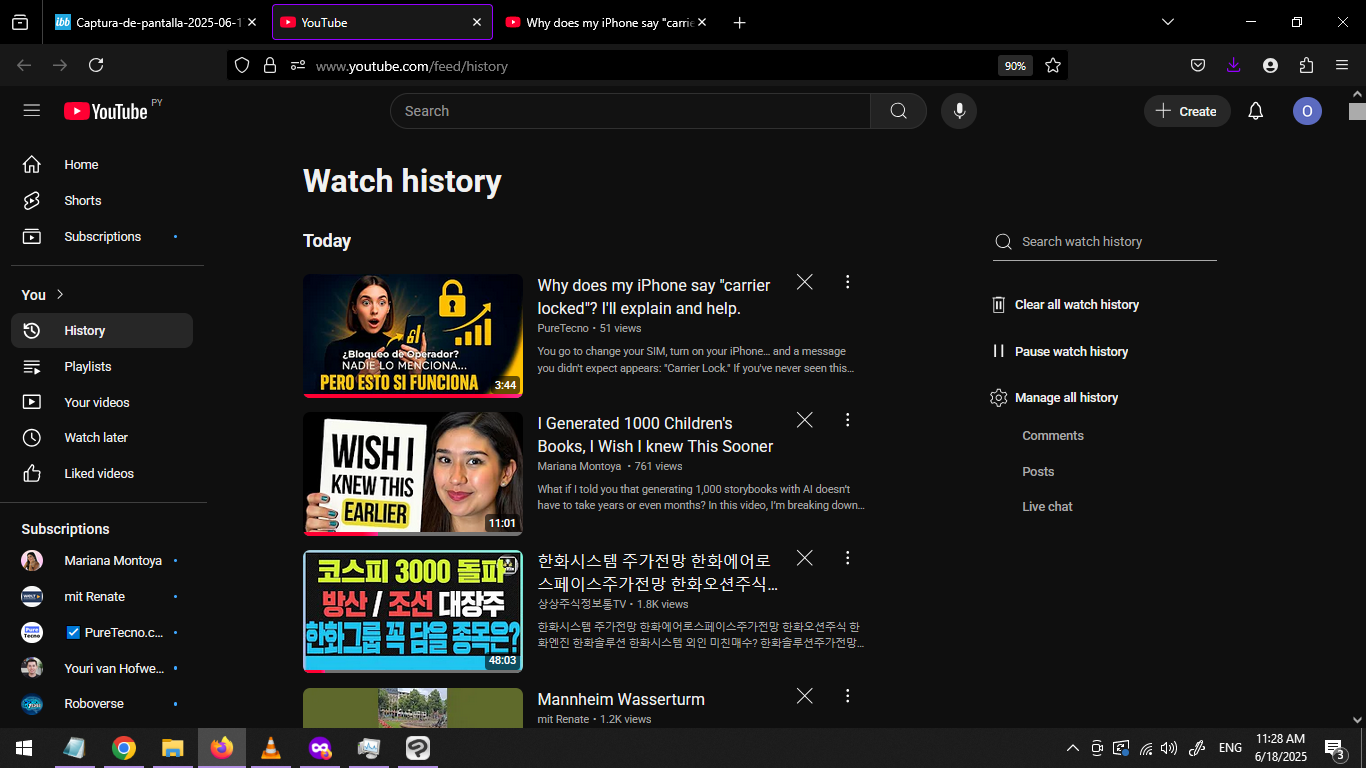Open a new browser tab
Viewport: 1366px width, 768px height.
point(739,22)
